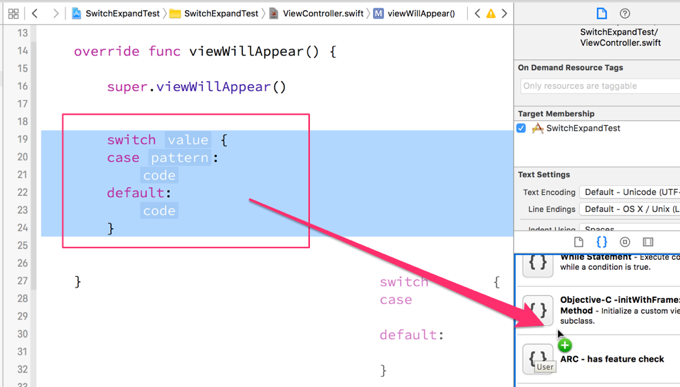The image size is (680, 387).
Task: Open ViewController.swift jump bar item
Action: pyautogui.click(x=317, y=13)
